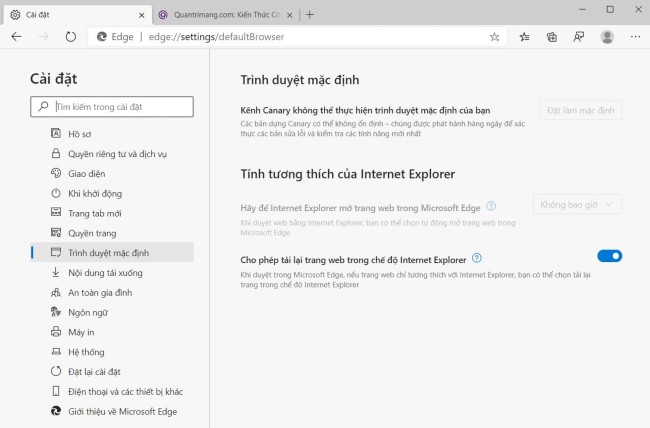The image size is (650, 428).
Task: Open the profile avatar icon
Action: 607,37
